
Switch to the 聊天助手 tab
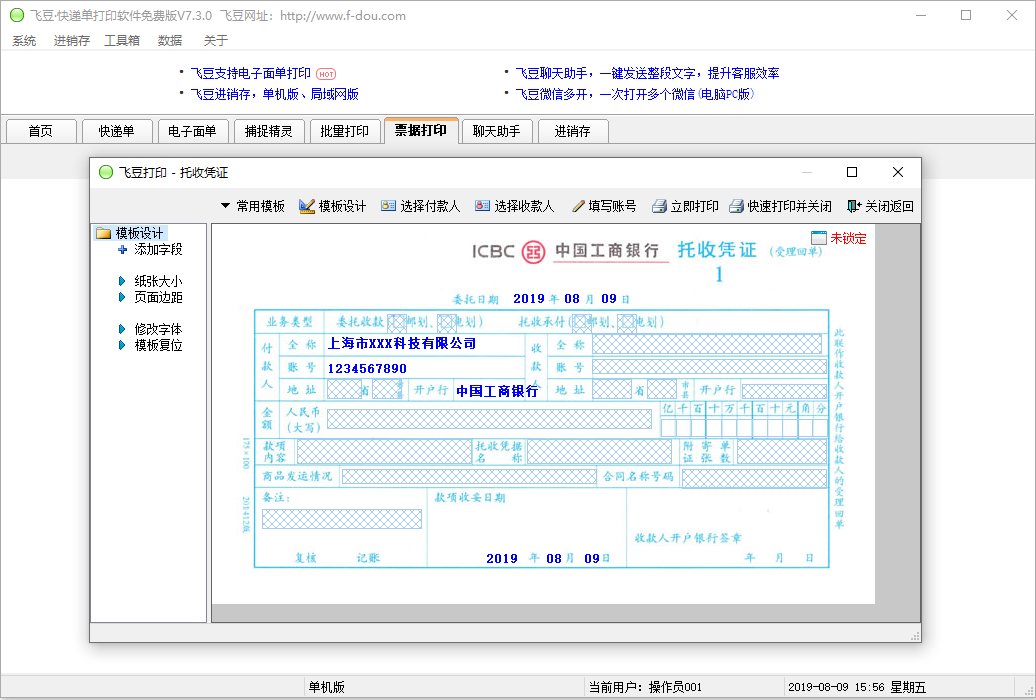click(497, 131)
